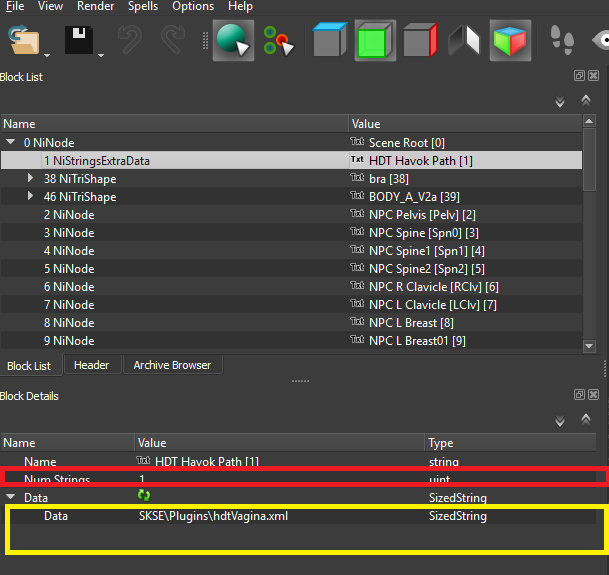Image resolution: width=609 pixels, height=575 pixels.
Task: Select the 6 NiNode row
Action: 291,286
